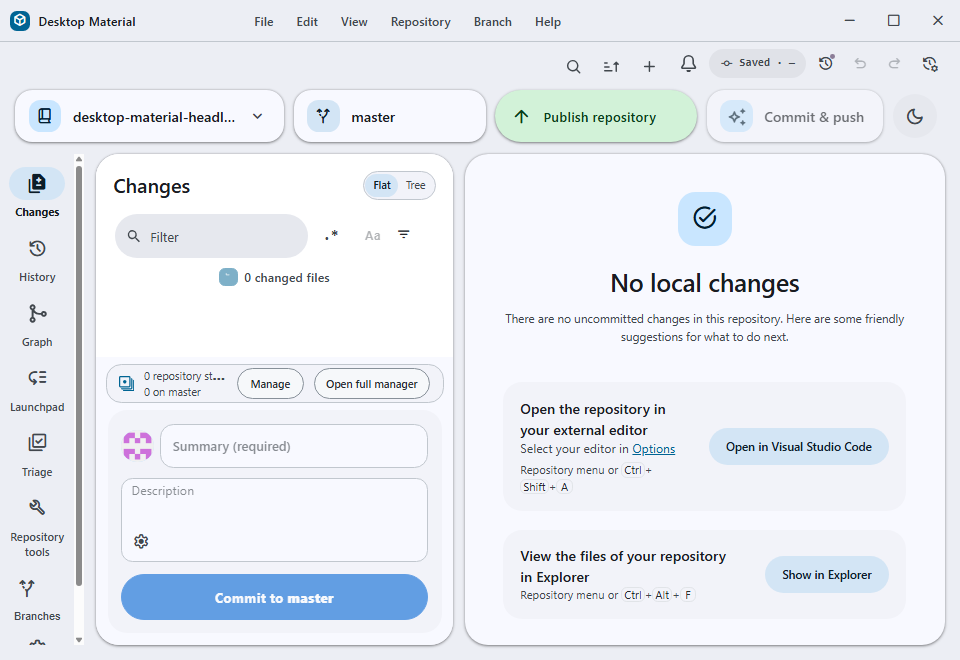The width and height of the screenshot is (960, 660).
Task: Click the Publish repository button
Action: coord(596,116)
